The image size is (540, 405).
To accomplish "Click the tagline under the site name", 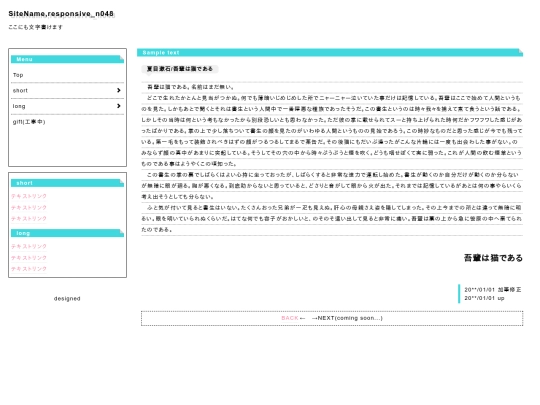I will [x=35, y=27].
